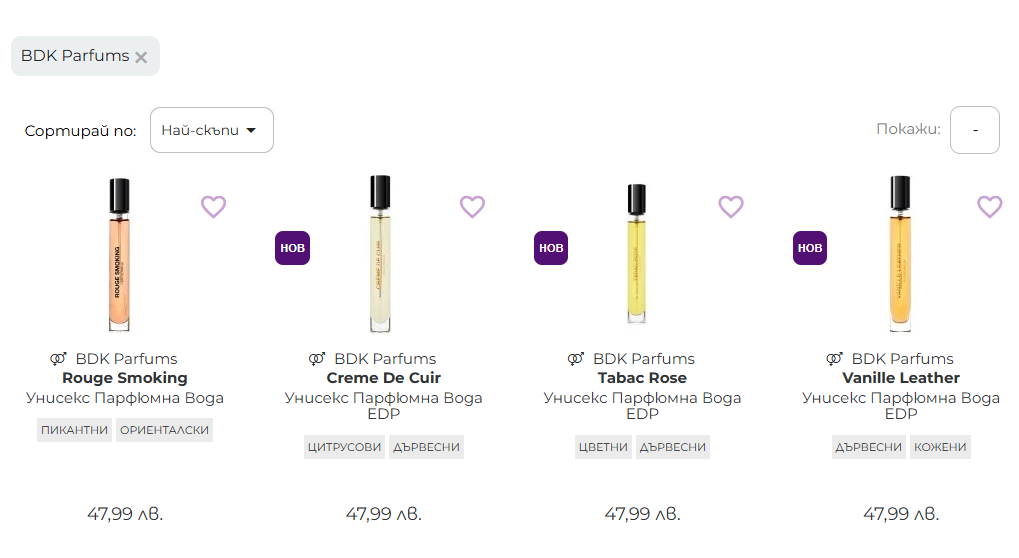Save Vanille Leather to favorites
This screenshot has height=558, width=1019.
coord(989,207)
